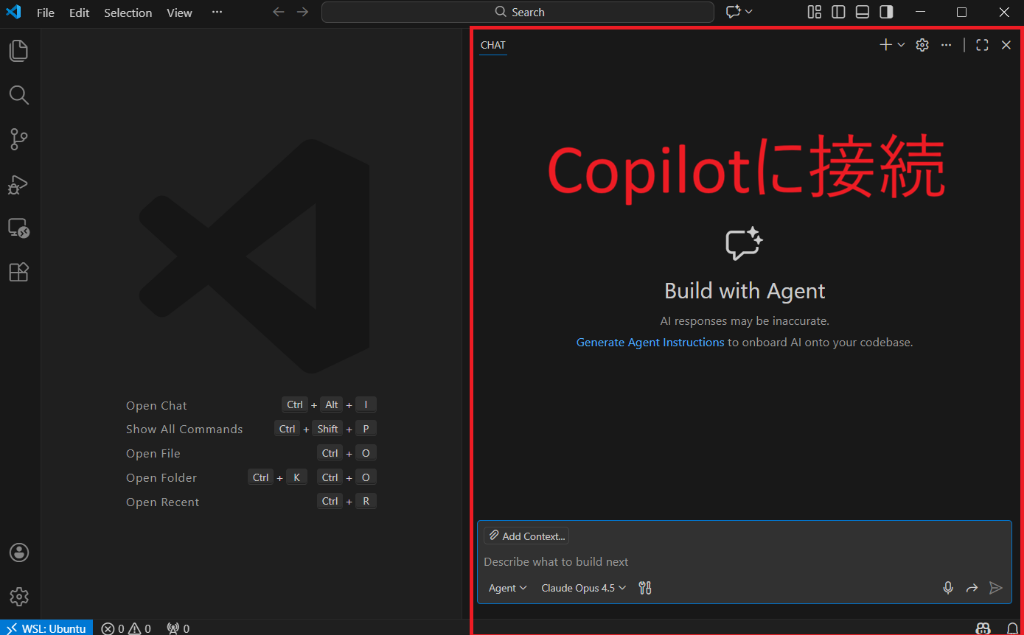
Task: Toggle the primary side bar
Action: (x=839, y=12)
